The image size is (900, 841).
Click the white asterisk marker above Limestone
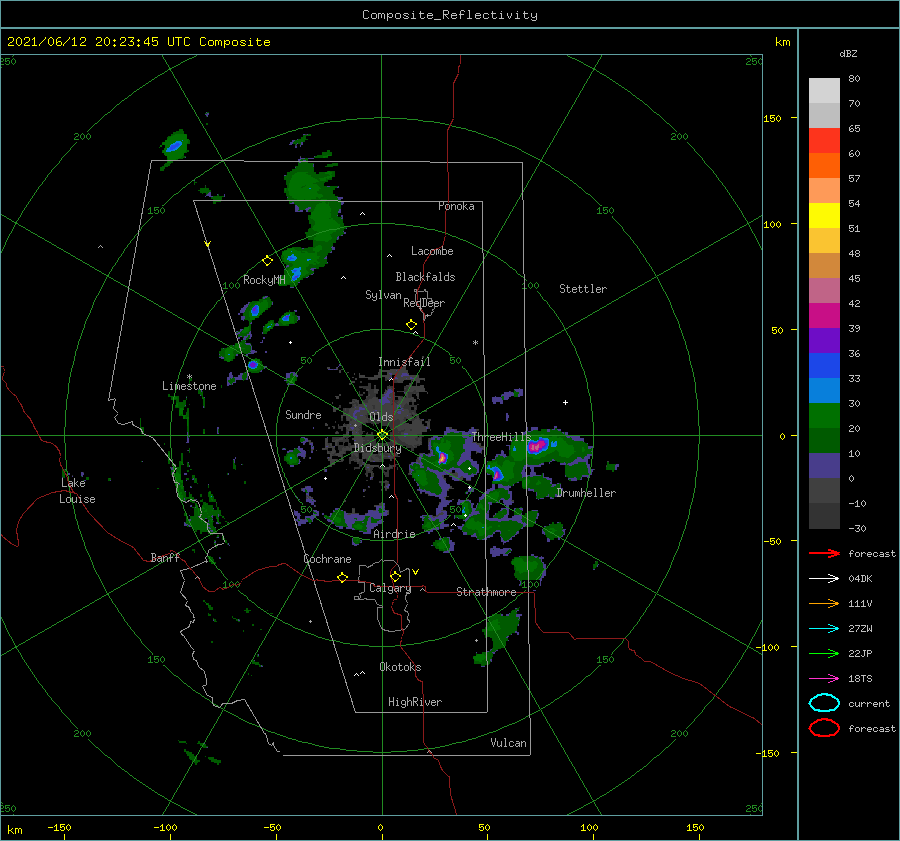pyautogui.click(x=189, y=377)
